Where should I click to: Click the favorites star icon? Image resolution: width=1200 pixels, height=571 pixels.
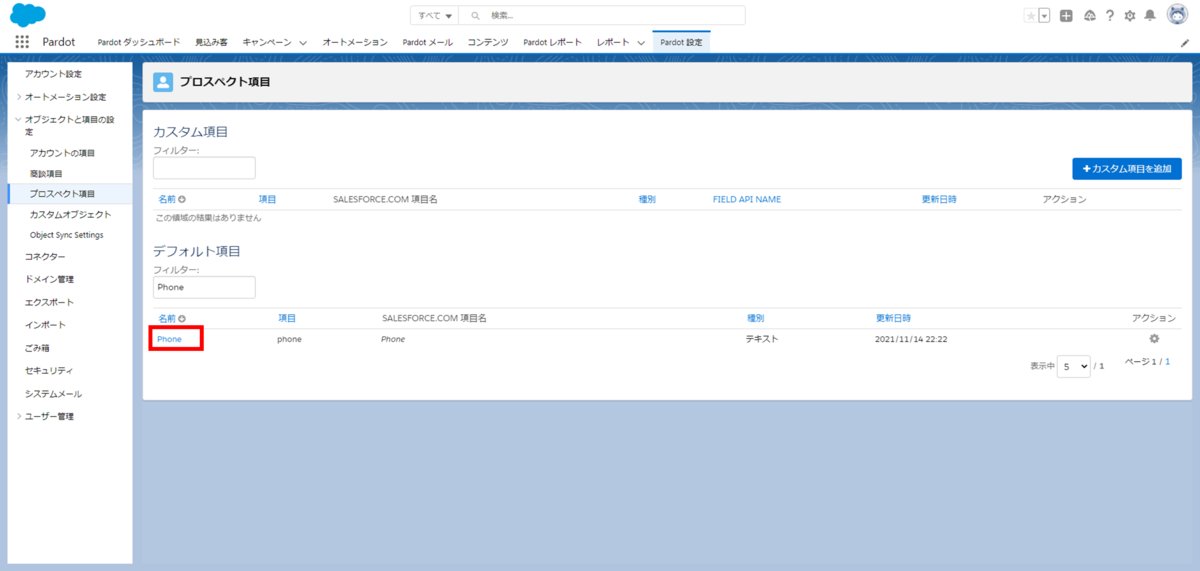pos(1030,15)
